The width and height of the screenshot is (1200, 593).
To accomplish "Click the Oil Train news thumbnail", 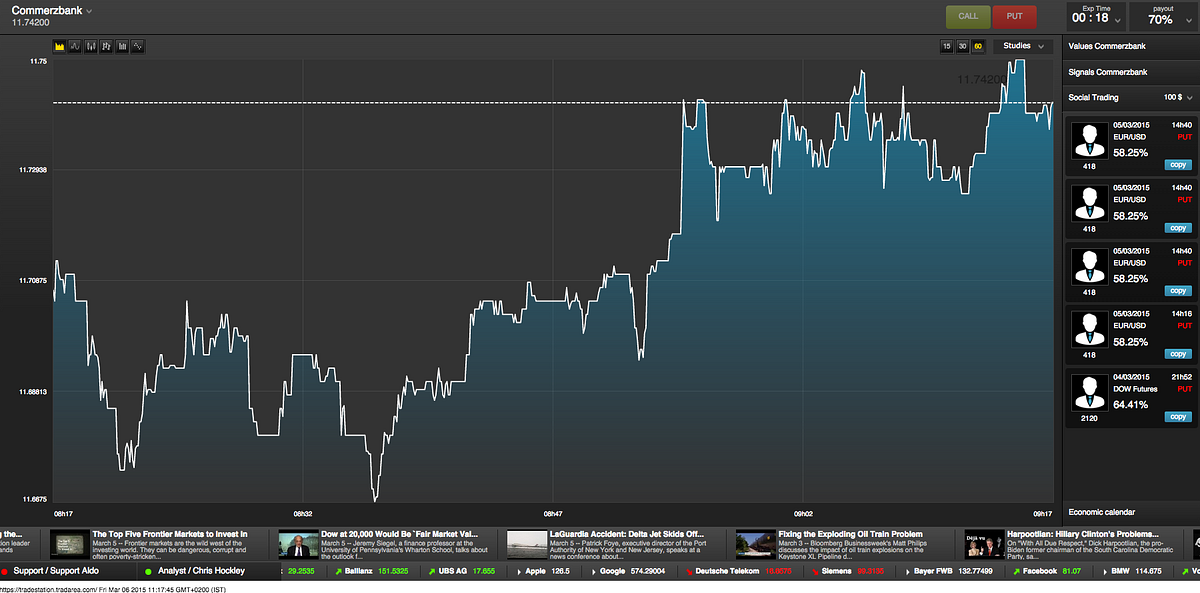I will click(755, 544).
